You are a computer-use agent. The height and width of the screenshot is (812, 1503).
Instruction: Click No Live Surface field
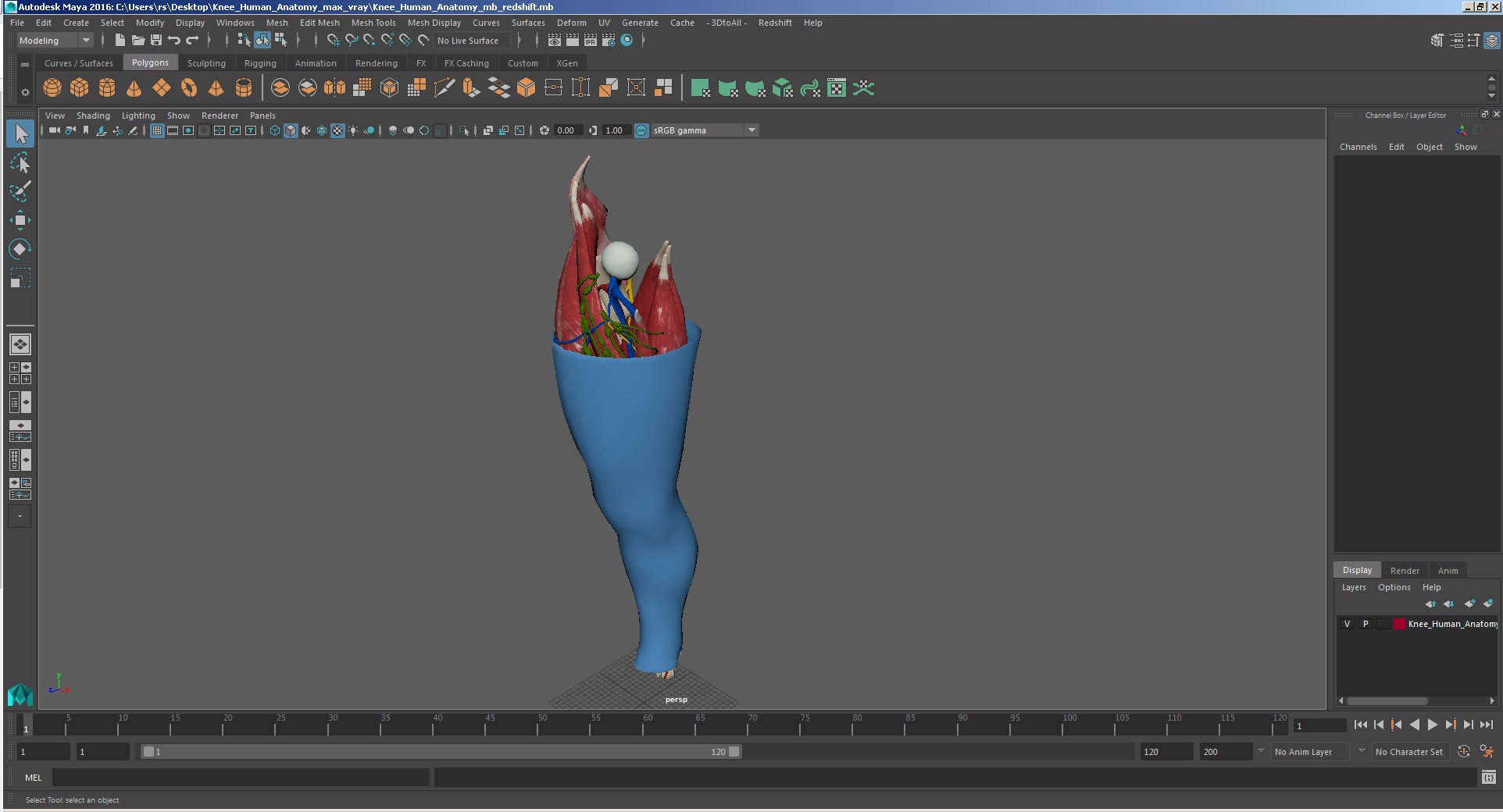[472, 41]
